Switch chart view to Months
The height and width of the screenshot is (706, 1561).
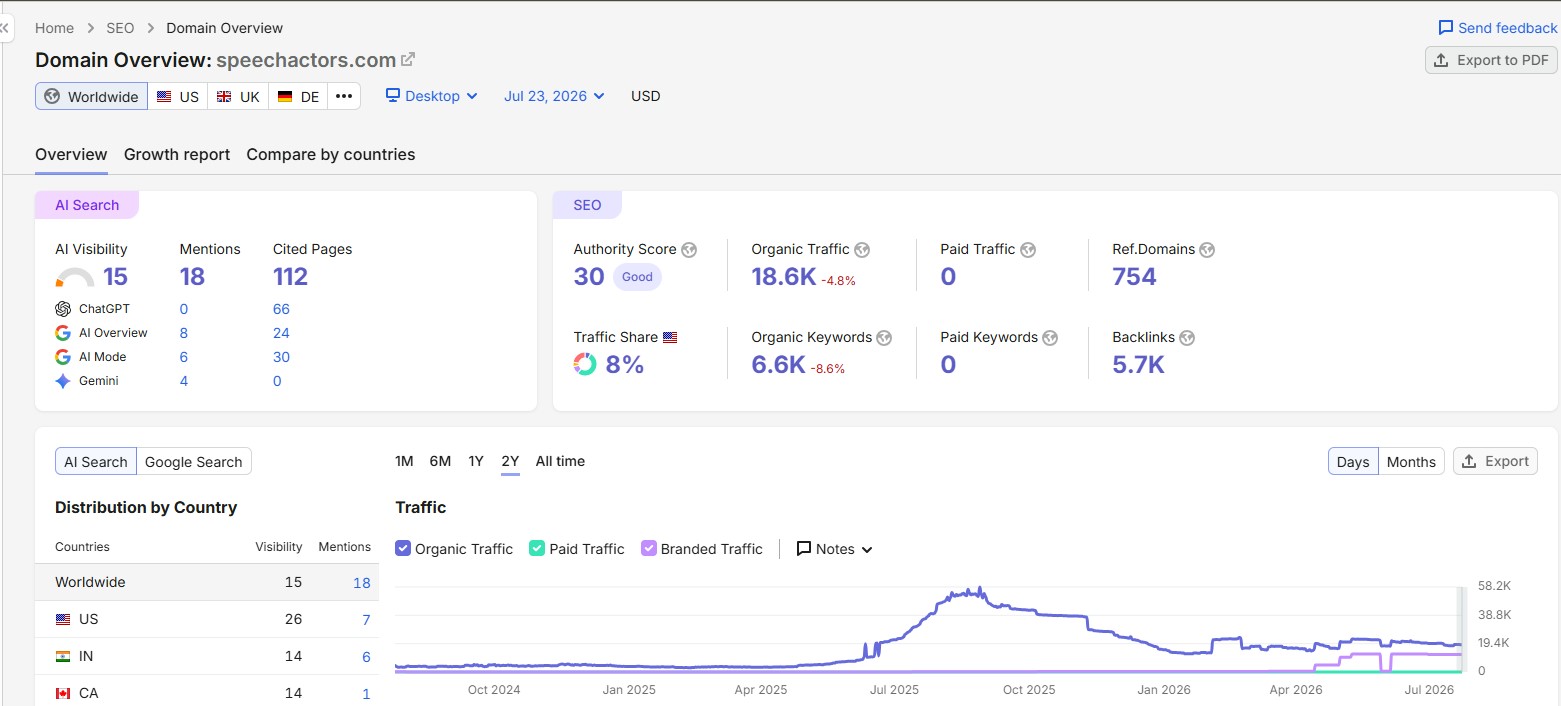[1411, 461]
